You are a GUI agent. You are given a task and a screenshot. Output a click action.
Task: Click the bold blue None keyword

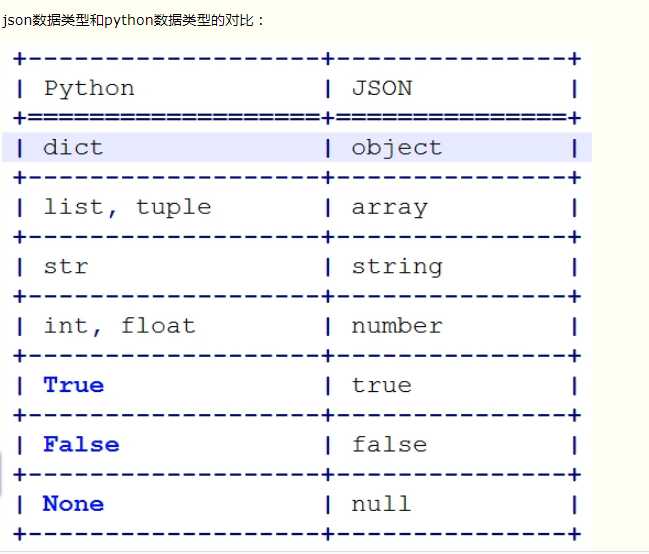(x=73, y=504)
